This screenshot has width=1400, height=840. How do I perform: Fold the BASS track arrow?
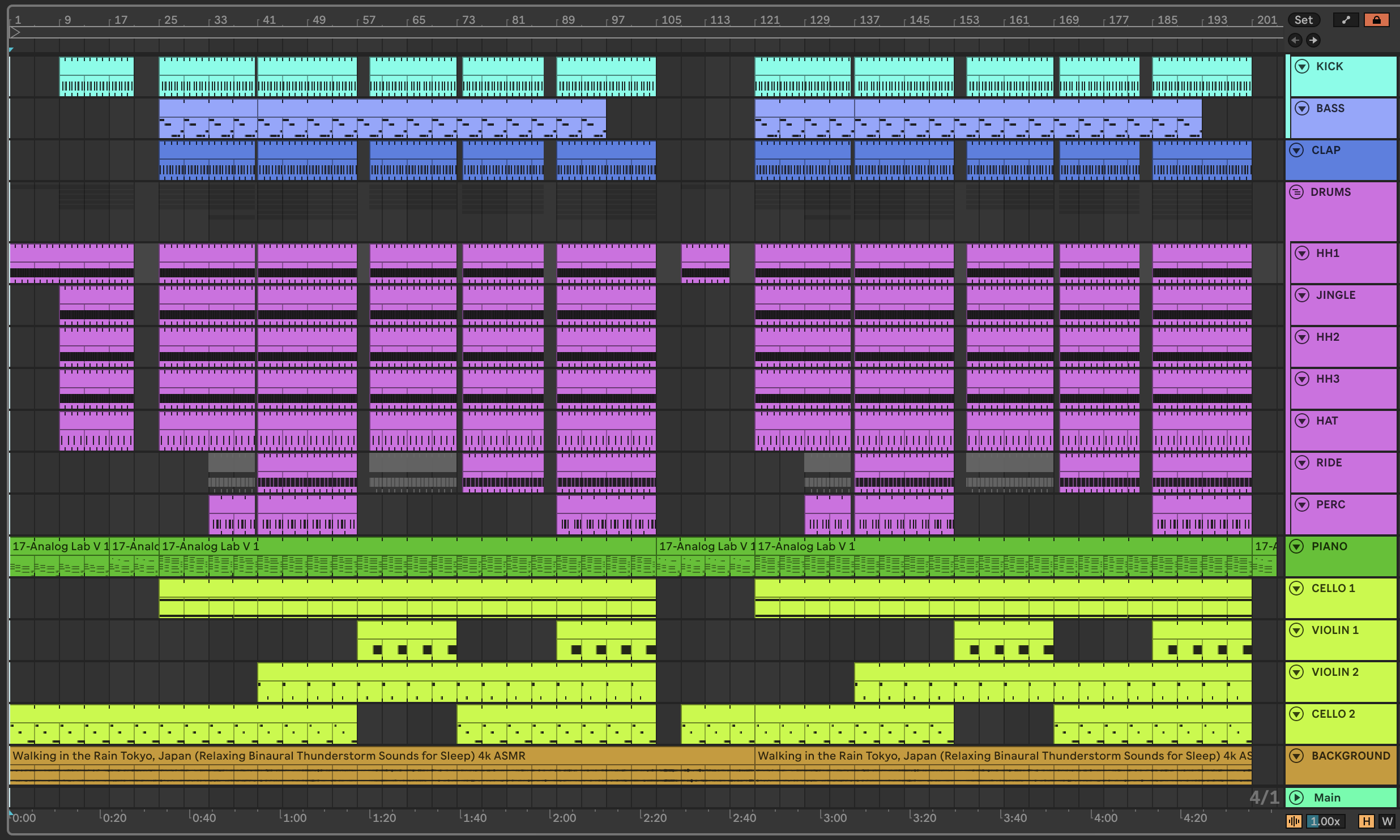[x=1302, y=108]
